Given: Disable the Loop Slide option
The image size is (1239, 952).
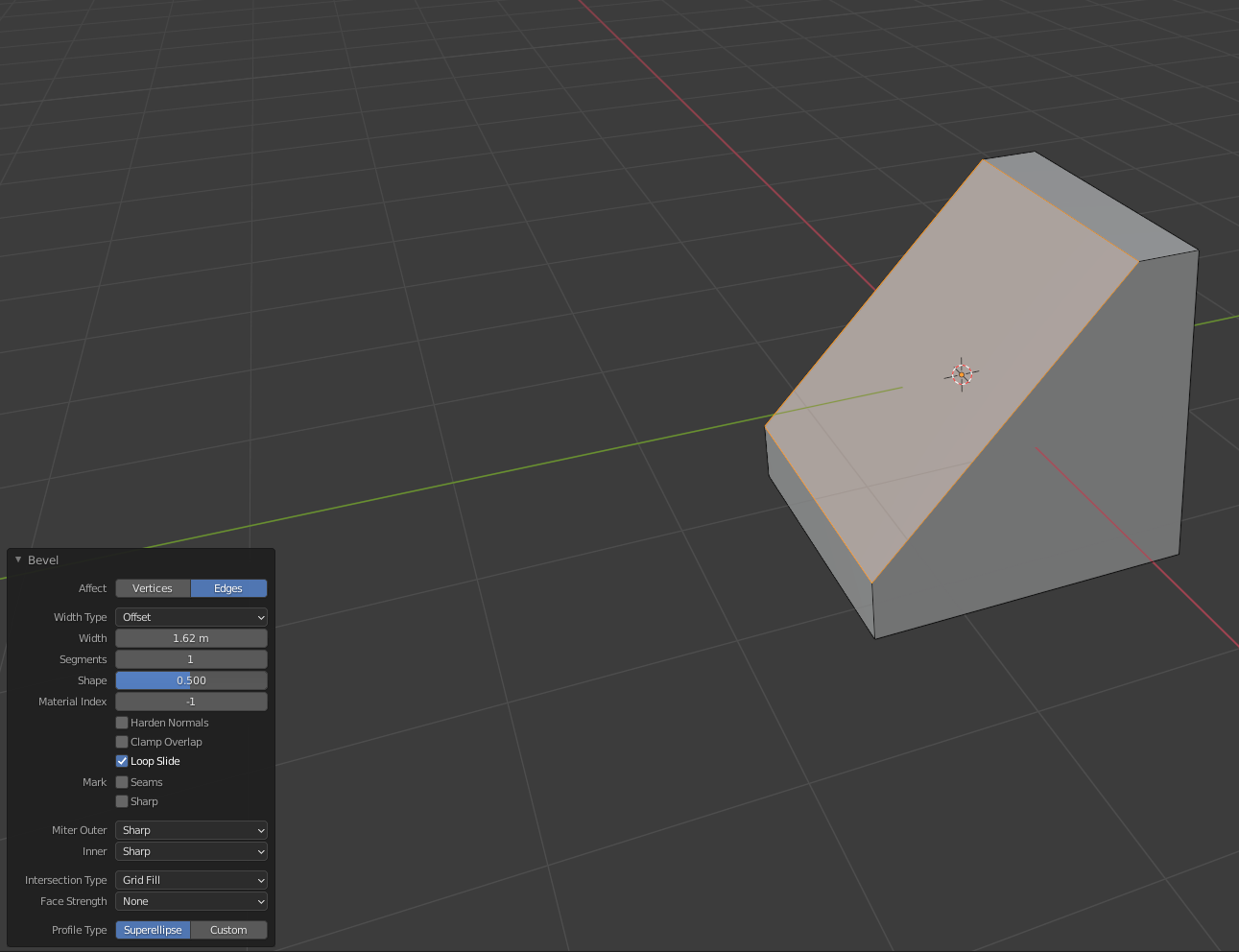Looking at the screenshot, I should pos(122,760).
